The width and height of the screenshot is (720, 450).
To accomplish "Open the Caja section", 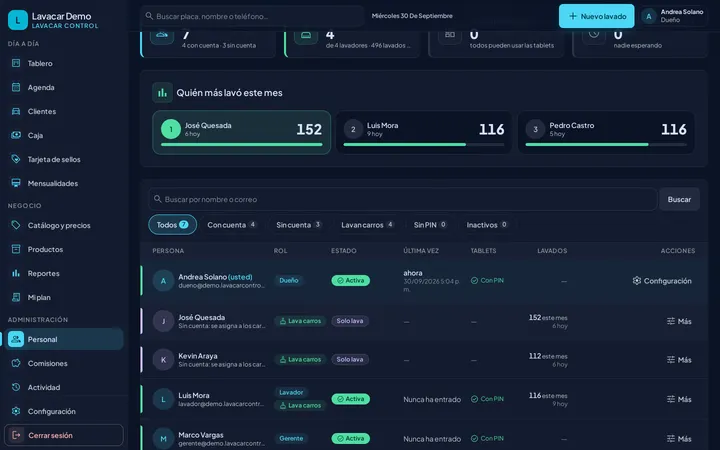I will click(x=64, y=135).
